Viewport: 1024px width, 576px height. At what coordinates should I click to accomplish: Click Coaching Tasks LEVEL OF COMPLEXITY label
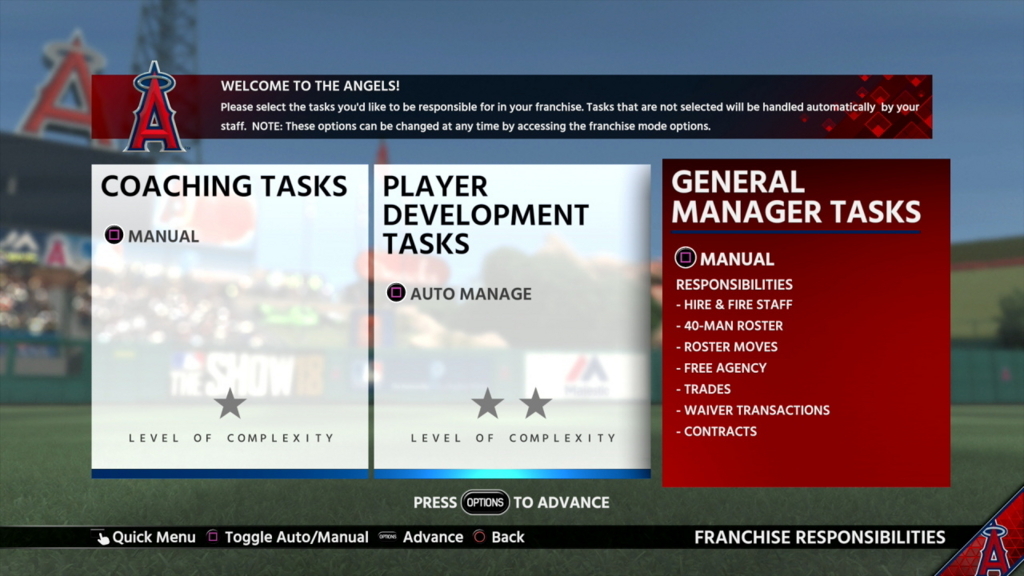(x=231, y=438)
